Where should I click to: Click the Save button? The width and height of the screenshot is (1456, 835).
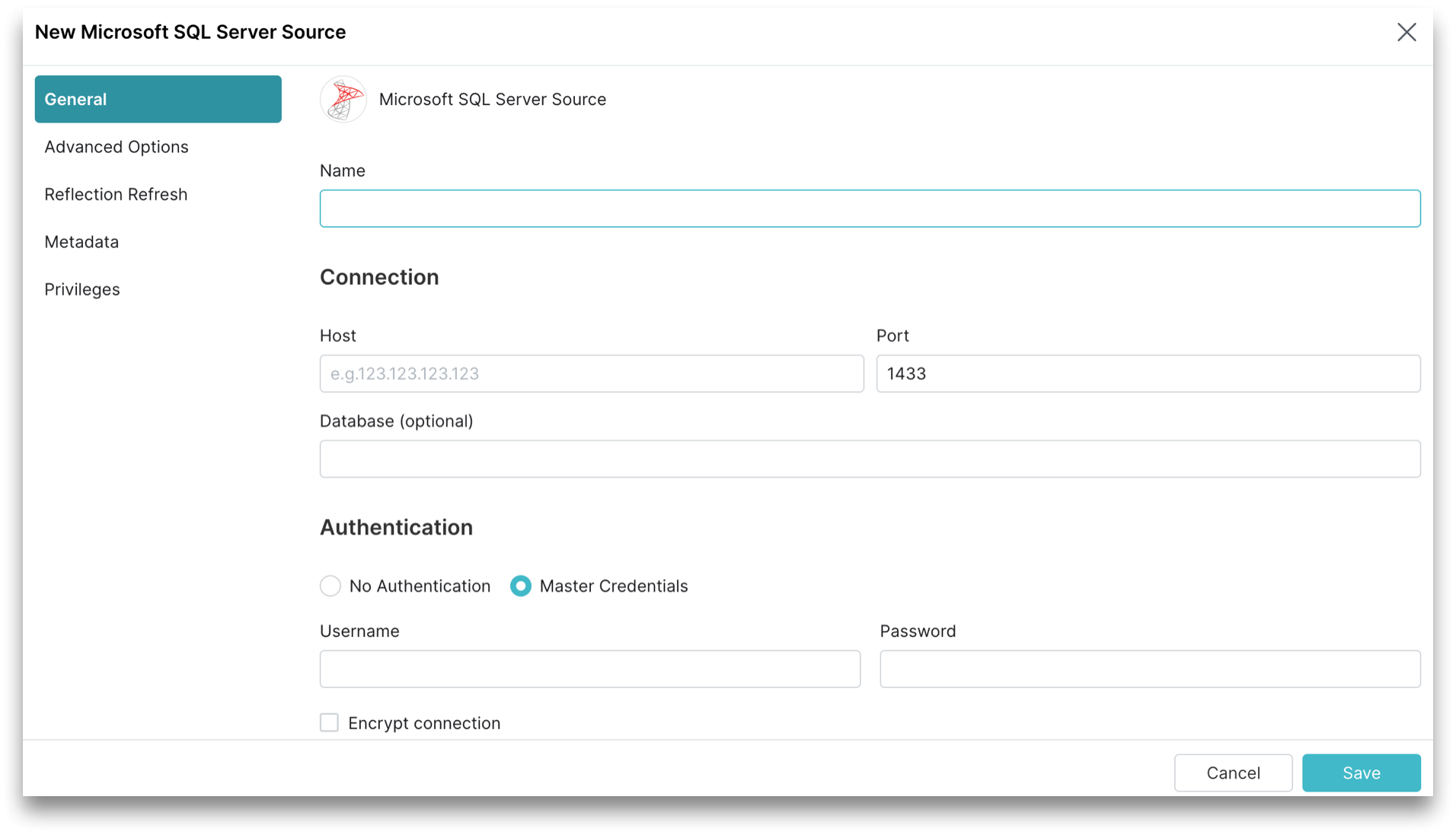(1361, 773)
